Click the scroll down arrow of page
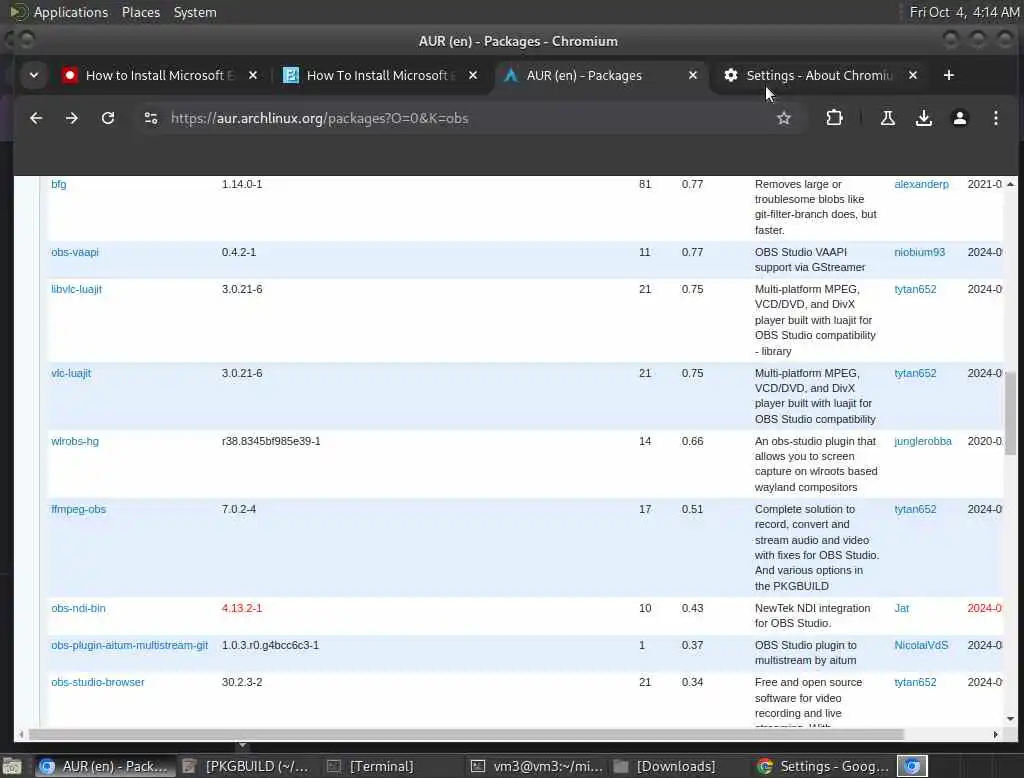This screenshot has width=1024, height=778. 1010,719
